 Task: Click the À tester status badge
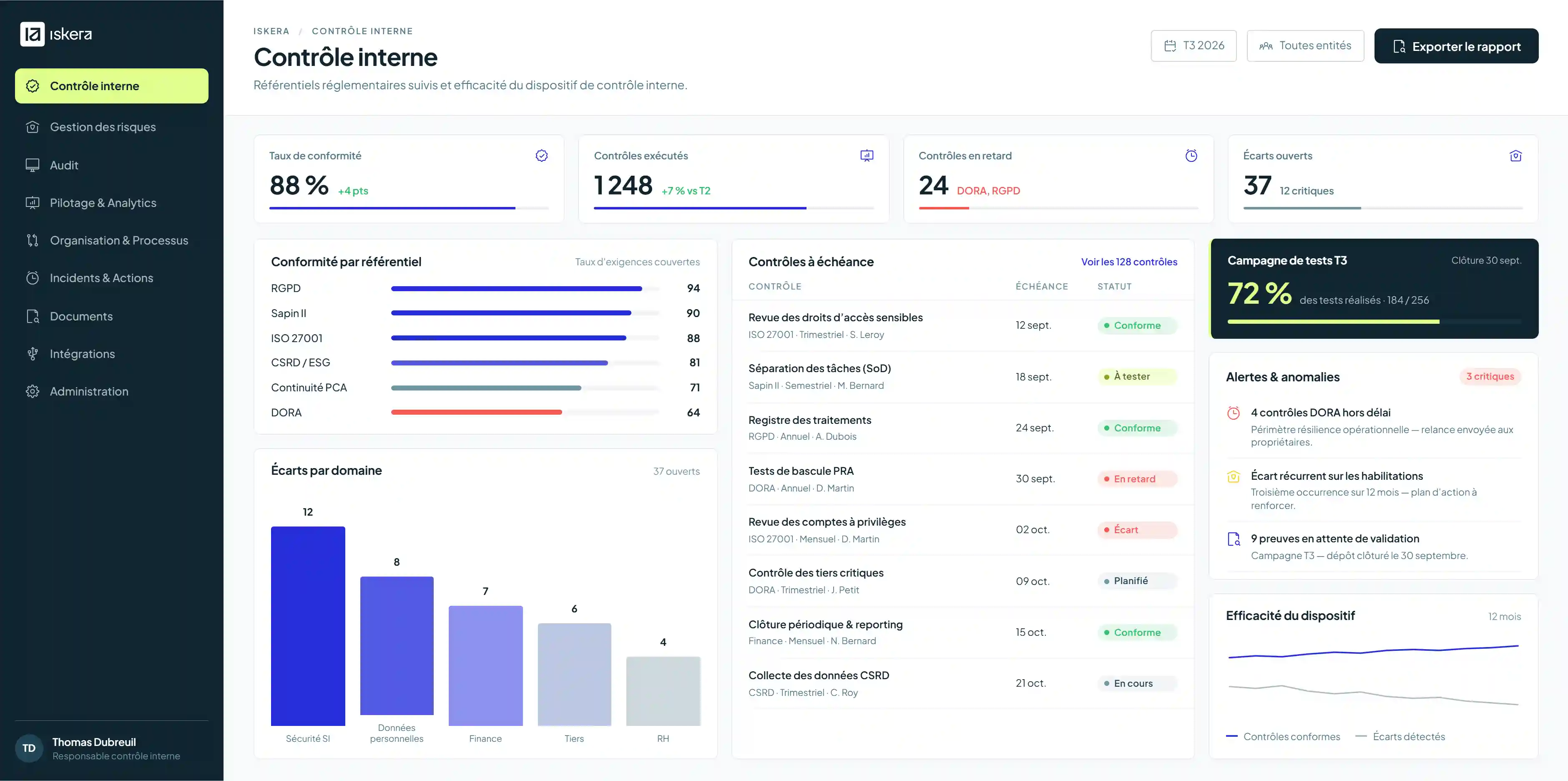(x=1137, y=377)
